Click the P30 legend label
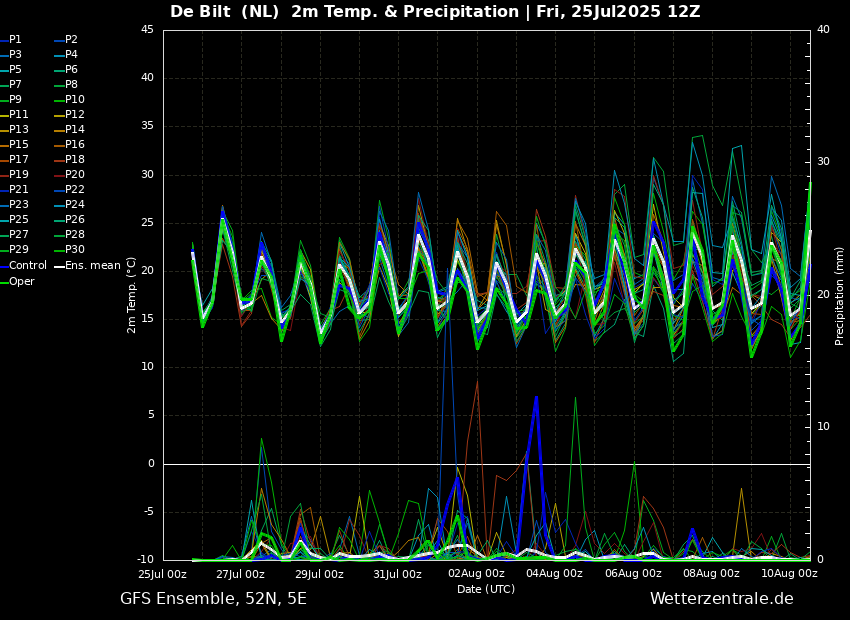Image resolution: width=850 pixels, height=620 pixels. point(75,250)
